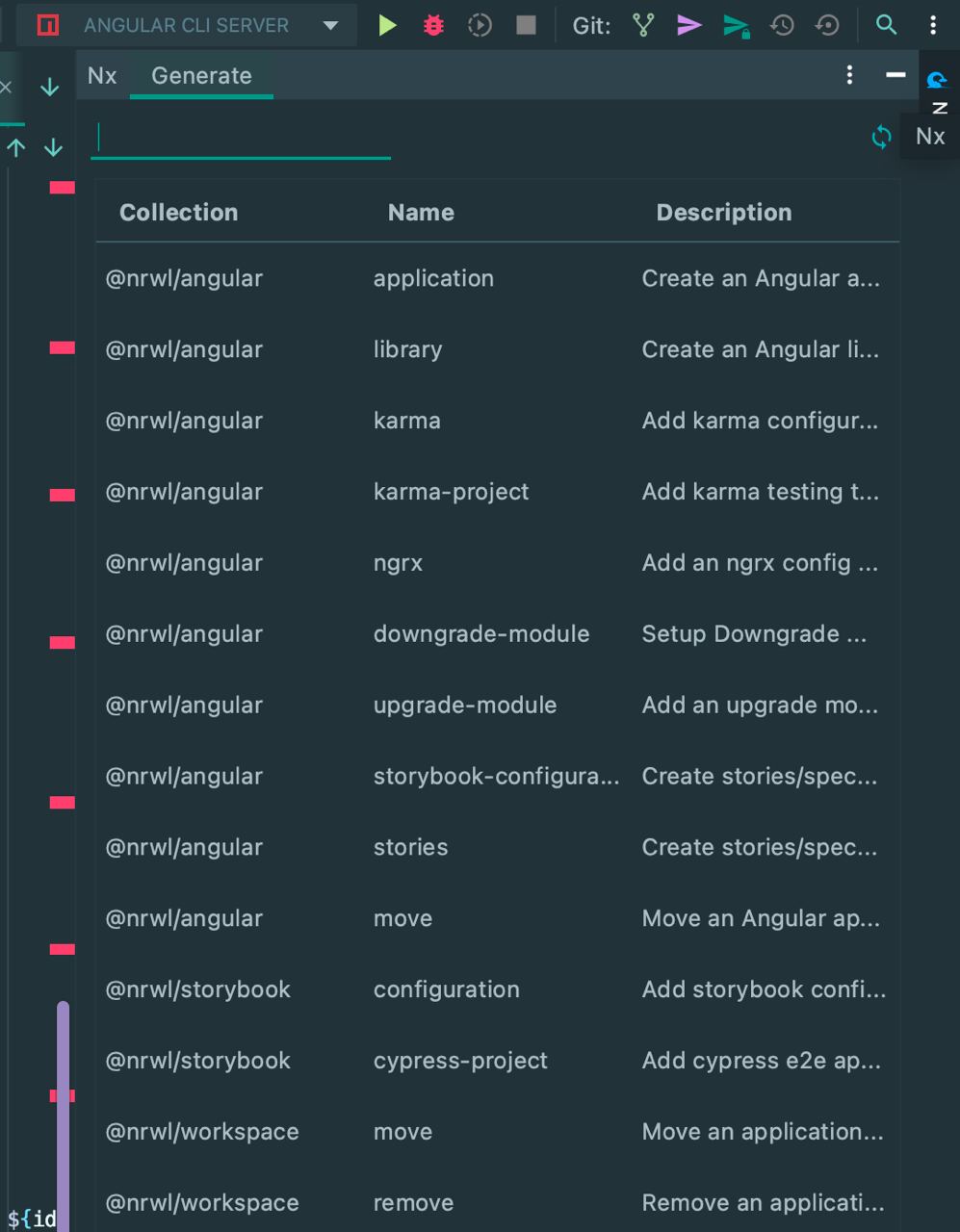960x1232 pixels.
Task: Click the teal down arrow beside the tab
Action: click(50, 88)
